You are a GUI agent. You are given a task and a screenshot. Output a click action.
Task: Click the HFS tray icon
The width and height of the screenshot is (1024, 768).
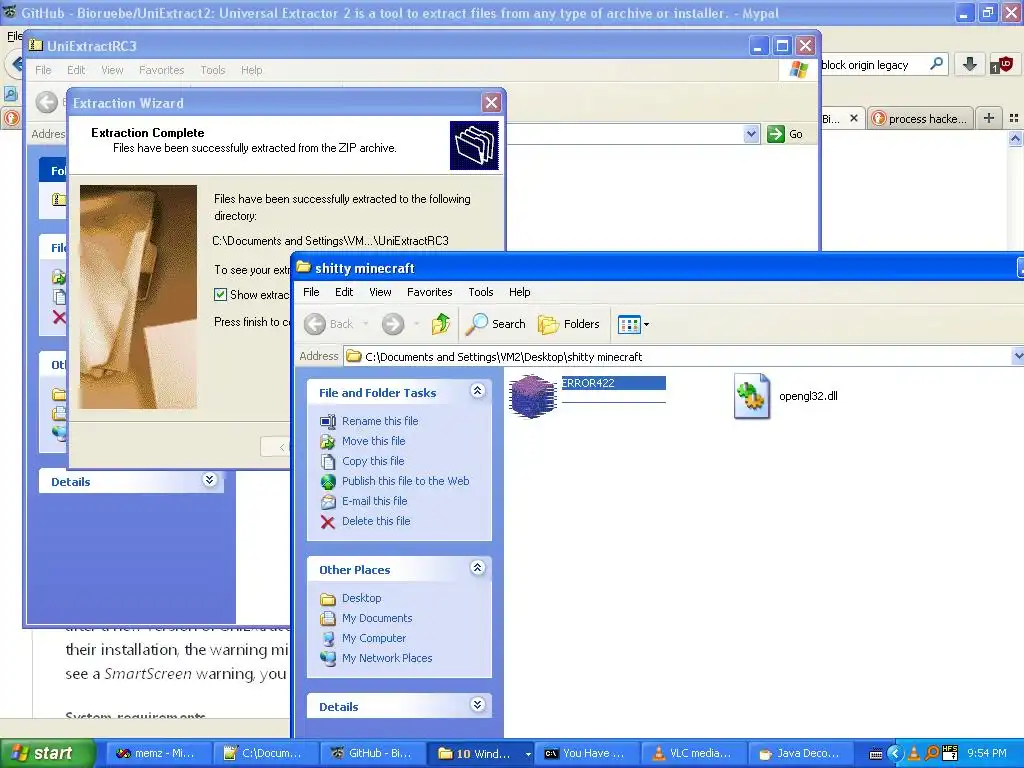click(x=950, y=754)
